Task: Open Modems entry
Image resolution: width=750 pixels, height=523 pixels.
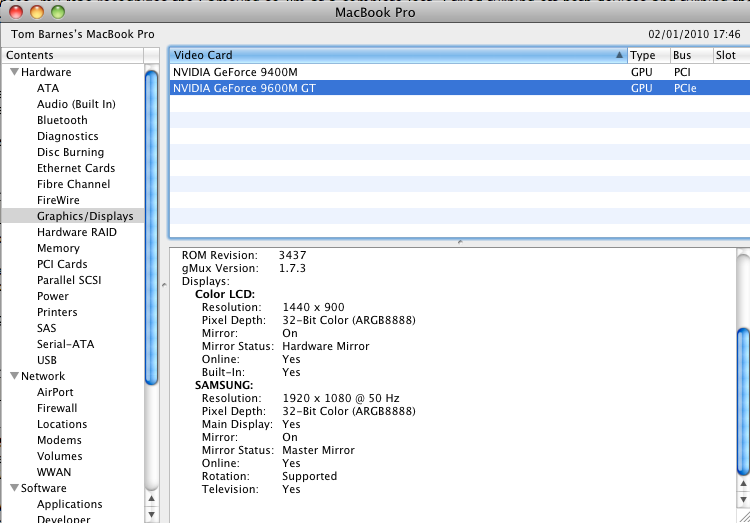Action: [x=59, y=440]
